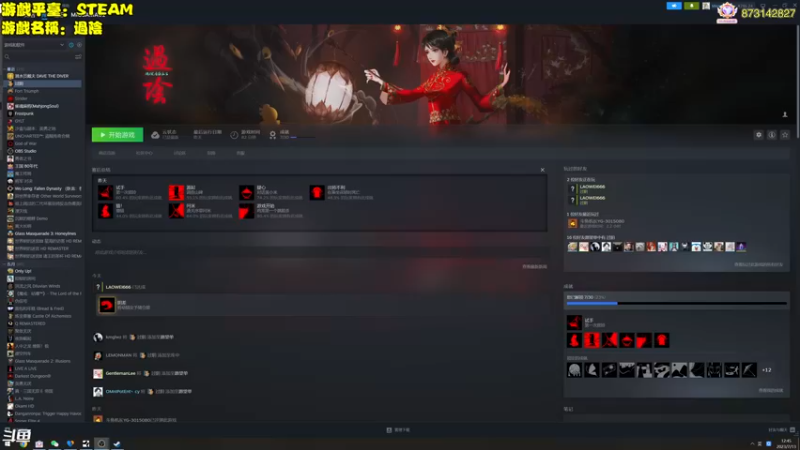Click the red shirt achievement icon in right panel

pos(662,340)
